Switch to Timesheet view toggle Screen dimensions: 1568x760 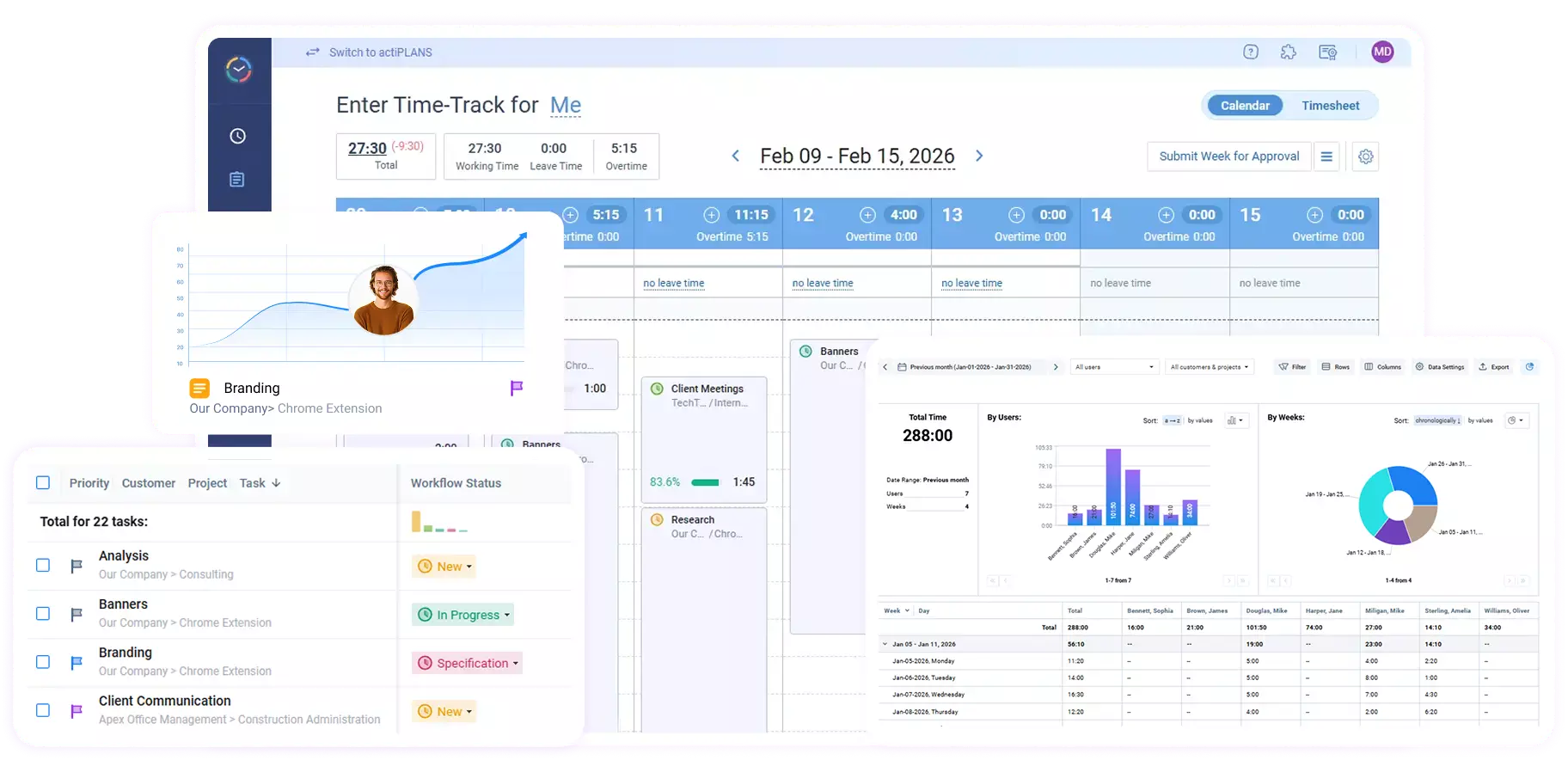tap(1330, 106)
